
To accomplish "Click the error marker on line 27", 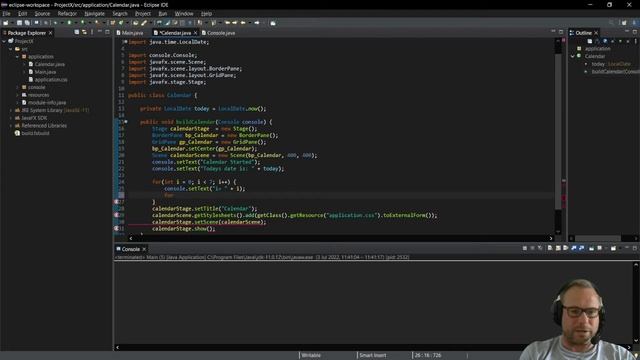I will 116,202.
